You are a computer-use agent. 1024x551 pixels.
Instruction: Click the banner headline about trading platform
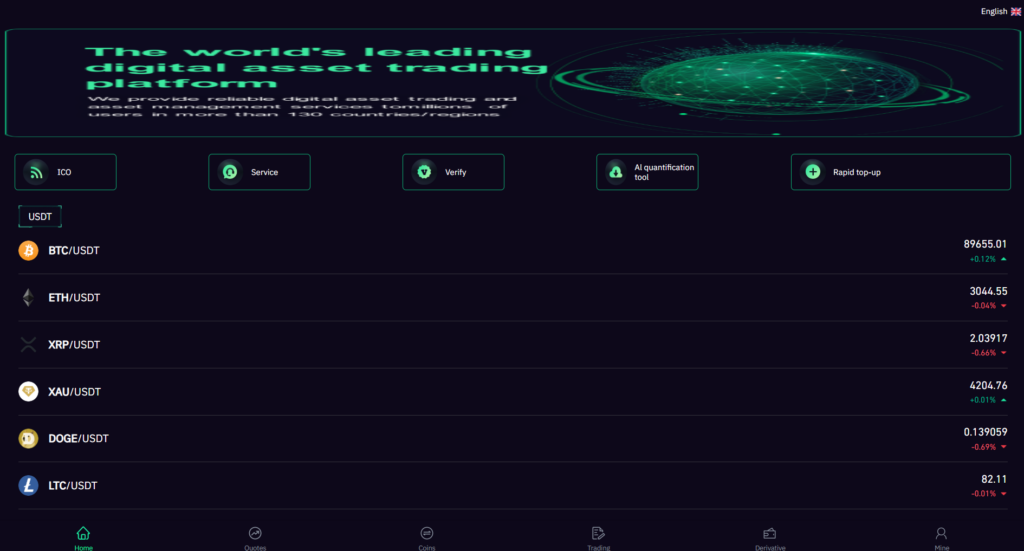point(316,67)
